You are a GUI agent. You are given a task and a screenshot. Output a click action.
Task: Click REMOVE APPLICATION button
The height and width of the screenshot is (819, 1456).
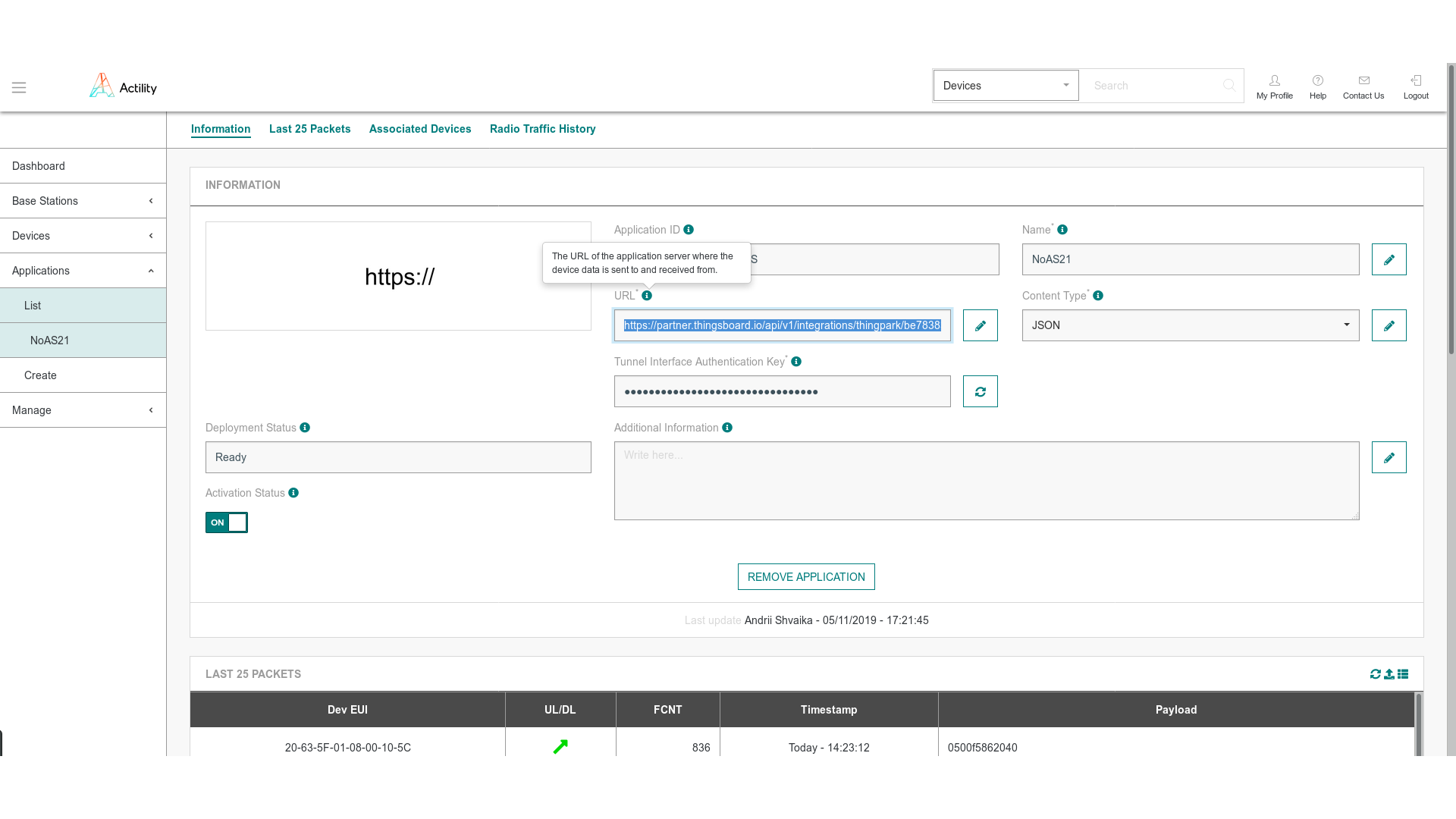click(x=806, y=577)
